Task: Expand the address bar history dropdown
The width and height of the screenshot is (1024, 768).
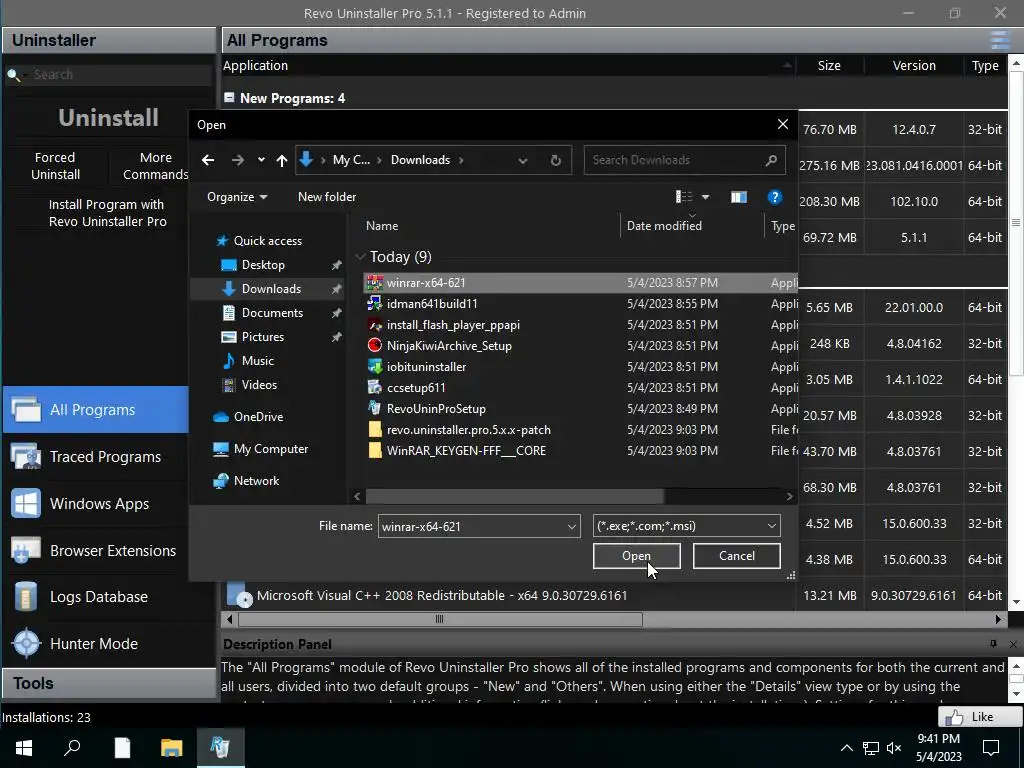Action: pyautogui.click(x=522, y=160)
